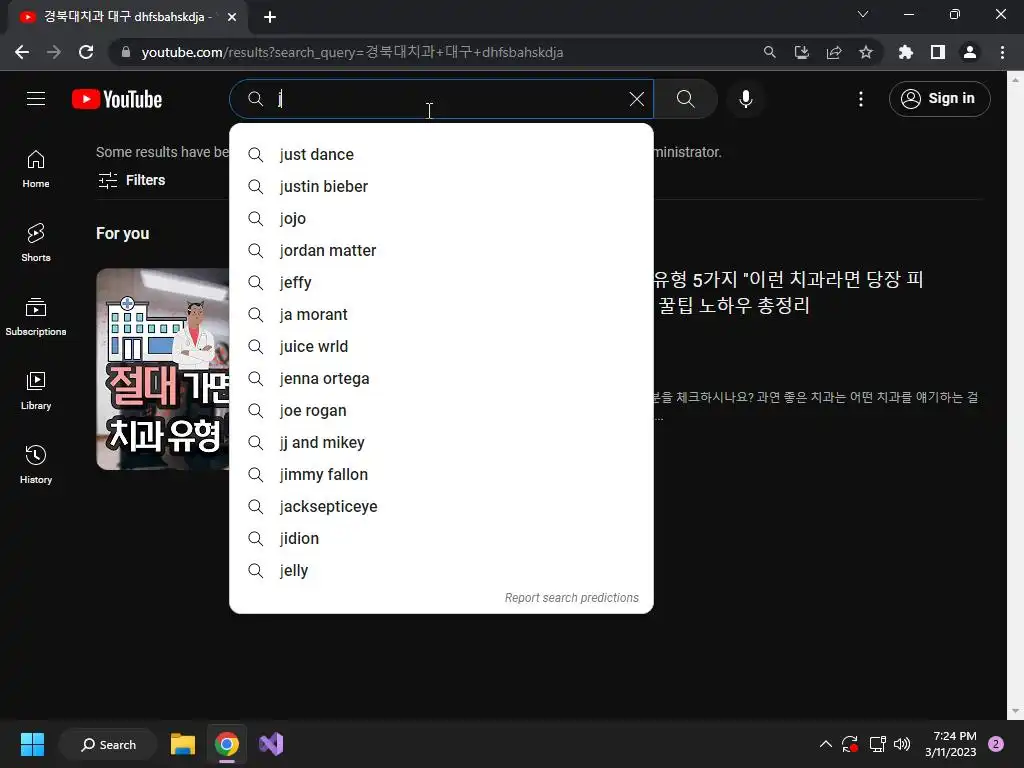Toggle Chrome side panel
This screenshot has height=768, width=1024.
[x=938, y=52]
